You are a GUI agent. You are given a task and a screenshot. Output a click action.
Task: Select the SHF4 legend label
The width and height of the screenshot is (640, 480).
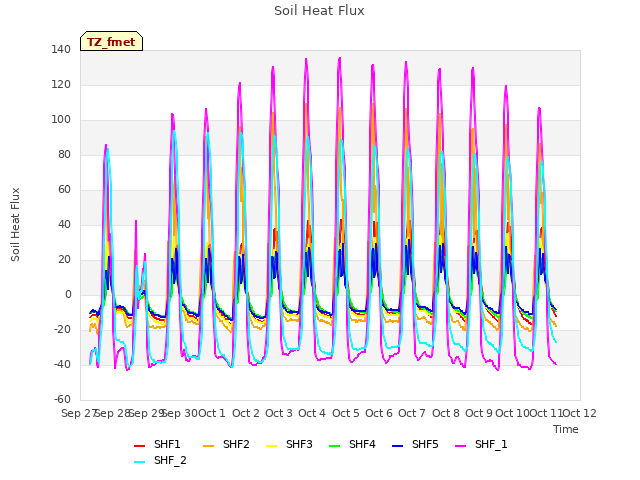click(x=362, y=444)
